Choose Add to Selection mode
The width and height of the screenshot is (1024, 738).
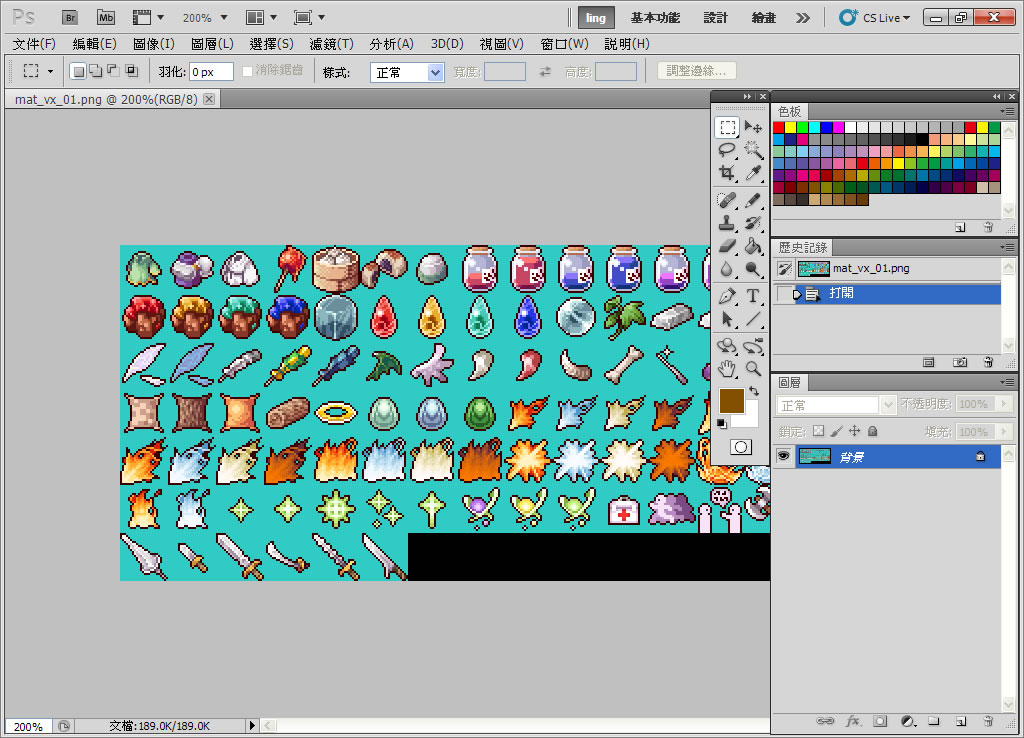click(x=95, y=71)
